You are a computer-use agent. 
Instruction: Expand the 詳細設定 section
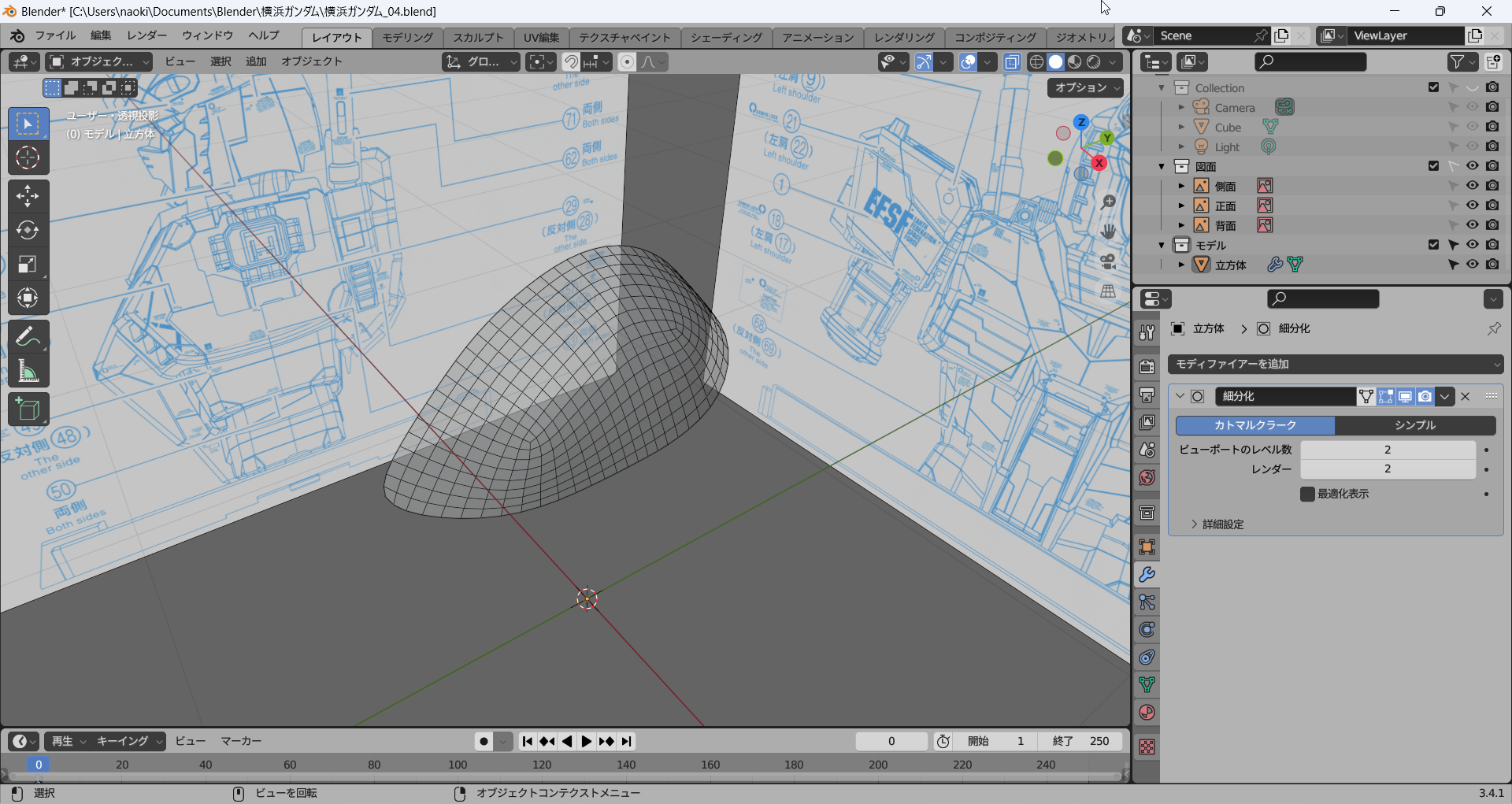[1222, 524]
